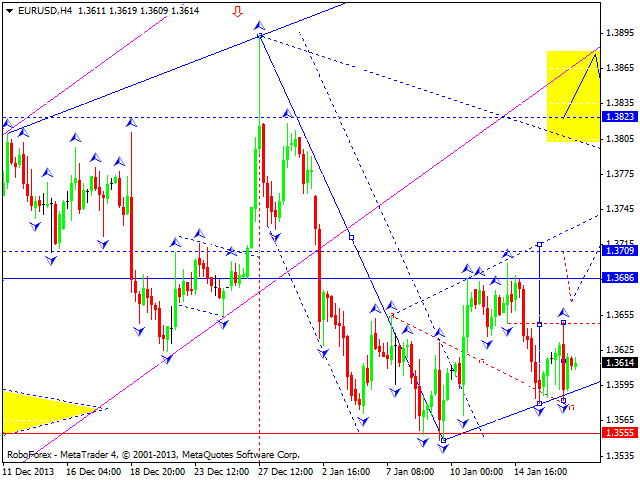Click price axis value 1.3745
Screen dimensions: 640x480
pyautogui.click(x=620, y=209)
